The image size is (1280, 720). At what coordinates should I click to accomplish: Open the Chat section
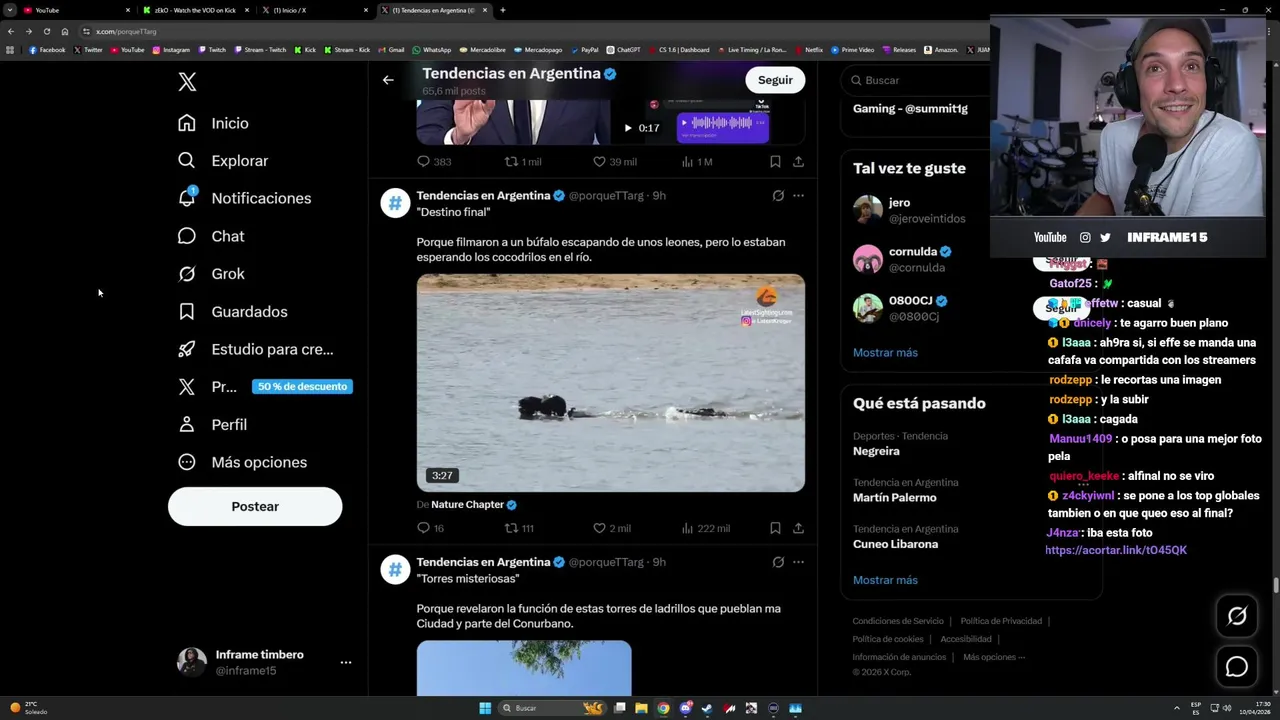(210, 236)
